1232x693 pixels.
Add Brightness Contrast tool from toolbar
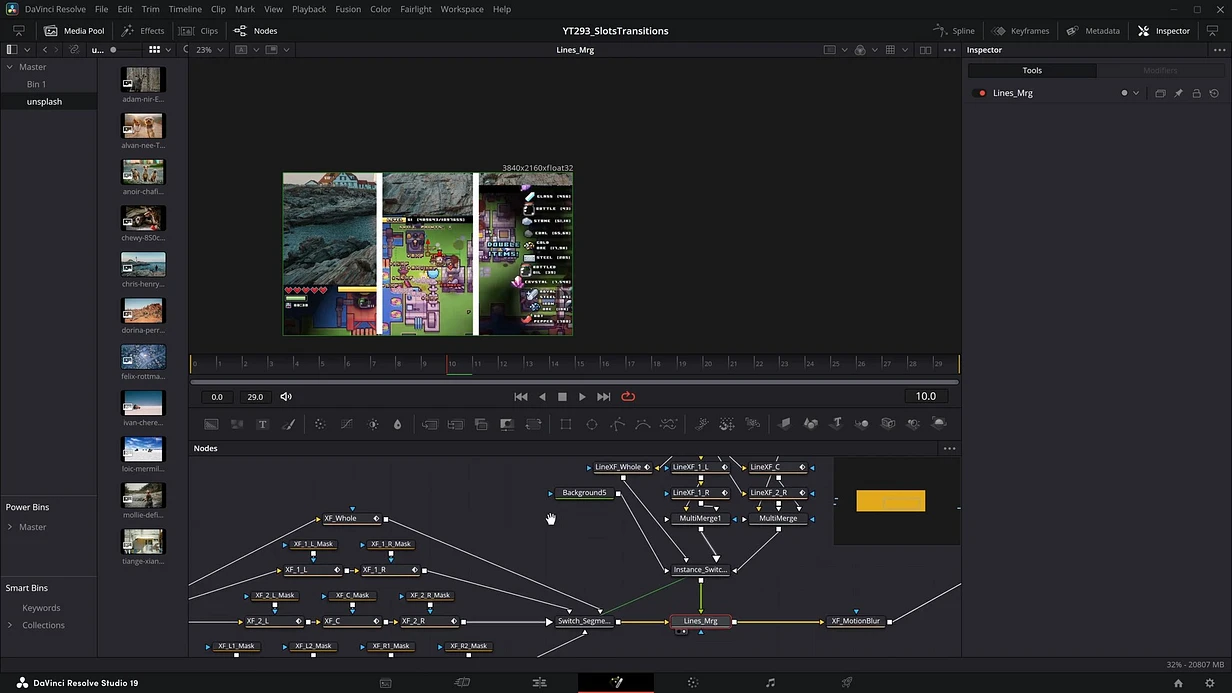(373, 424)
